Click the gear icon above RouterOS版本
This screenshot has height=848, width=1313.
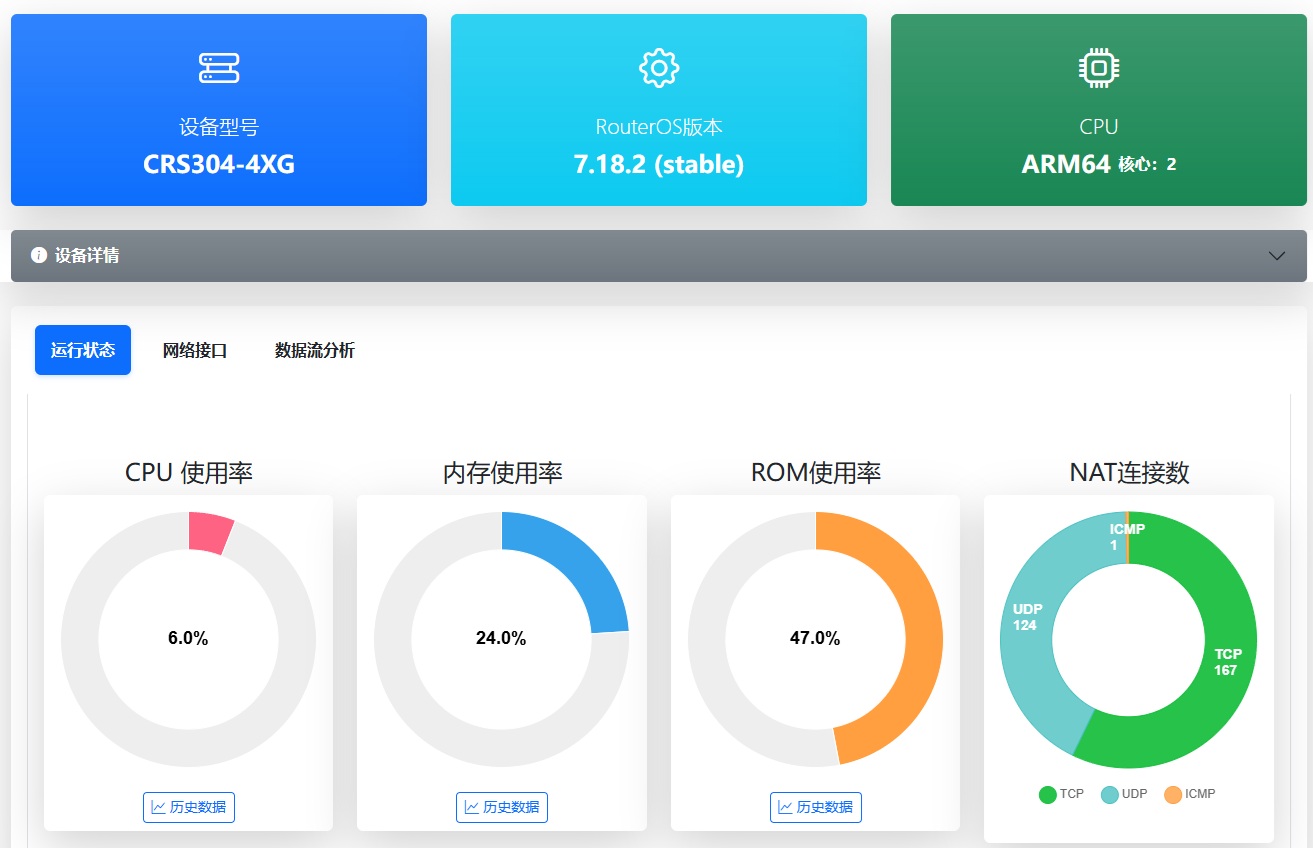[659, 68]
